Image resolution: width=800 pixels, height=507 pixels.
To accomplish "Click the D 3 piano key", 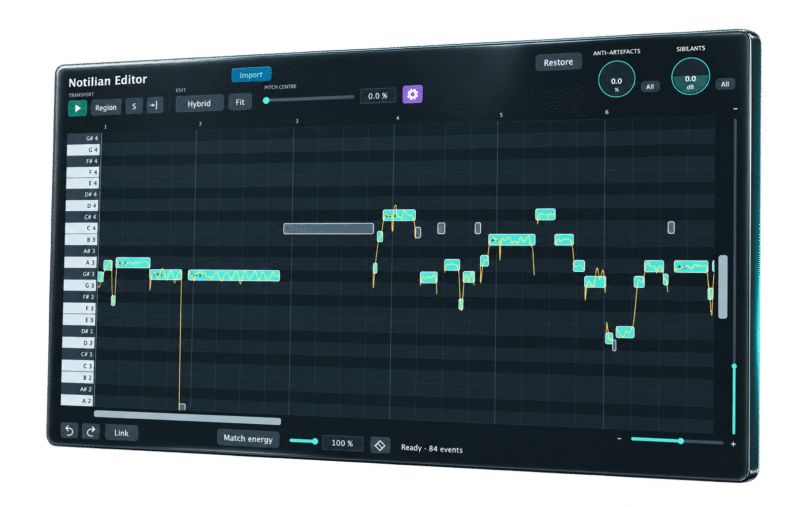I will point(78,343).
